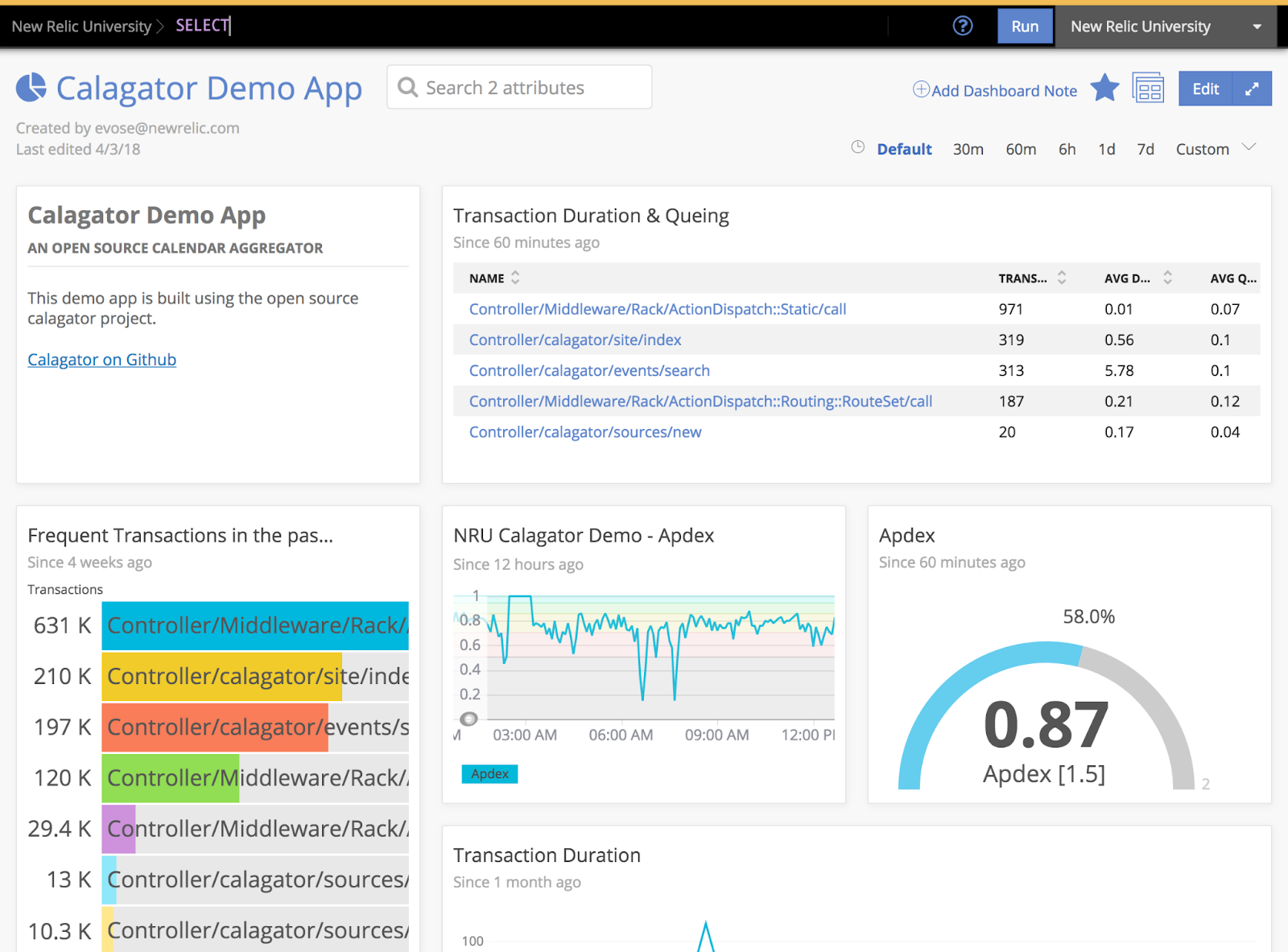Sort table by TRANS... column arrows
The width and height of the screenshot is (1288, 952).
(1062, 278)
